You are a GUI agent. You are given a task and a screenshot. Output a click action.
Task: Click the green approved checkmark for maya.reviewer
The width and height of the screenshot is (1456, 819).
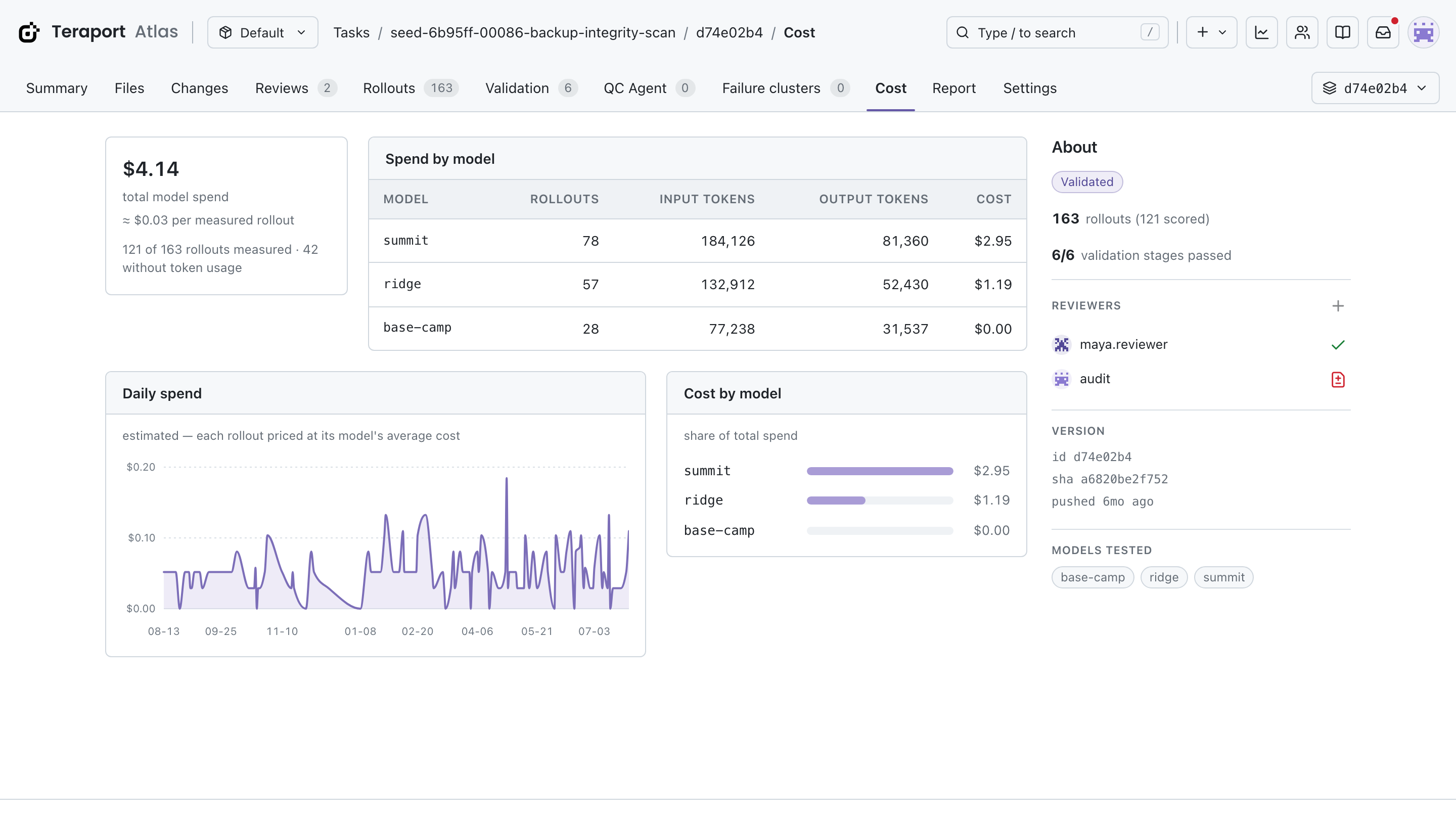[1337, 344]
